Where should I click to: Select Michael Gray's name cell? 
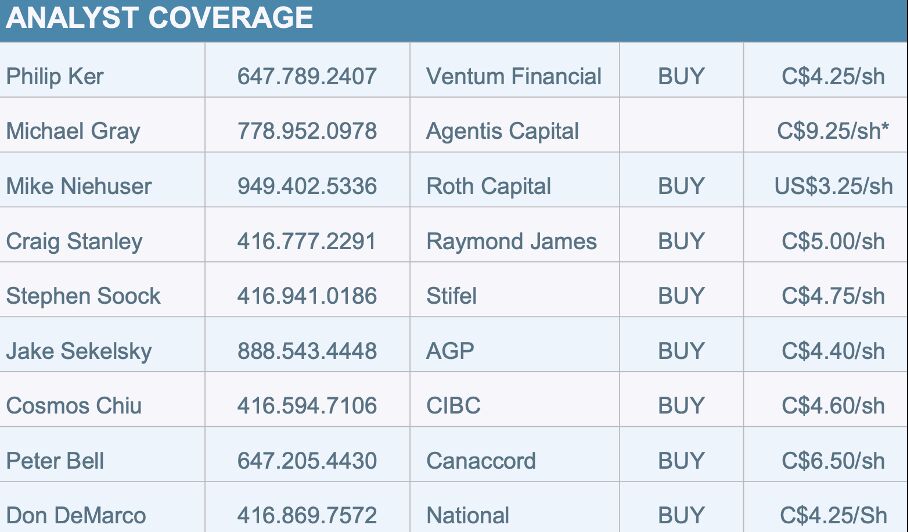[73, 131]
